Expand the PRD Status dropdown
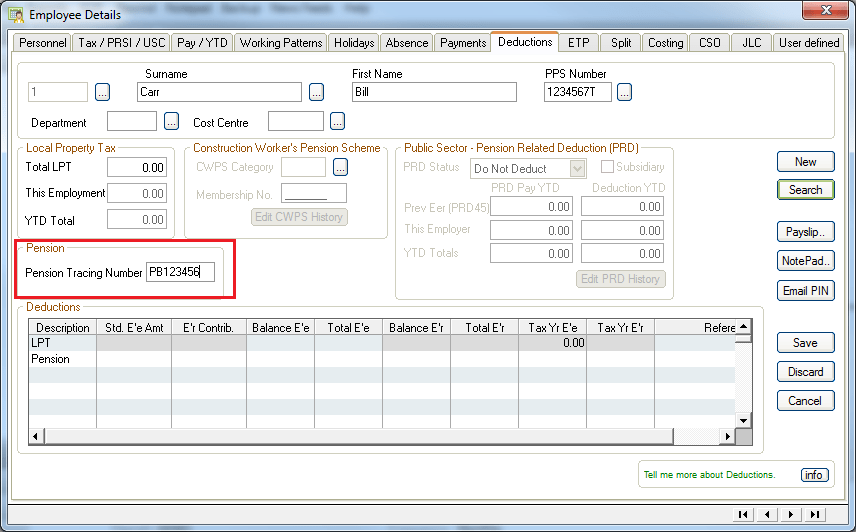Screen dimensions: 856x532 click(578, 169)
